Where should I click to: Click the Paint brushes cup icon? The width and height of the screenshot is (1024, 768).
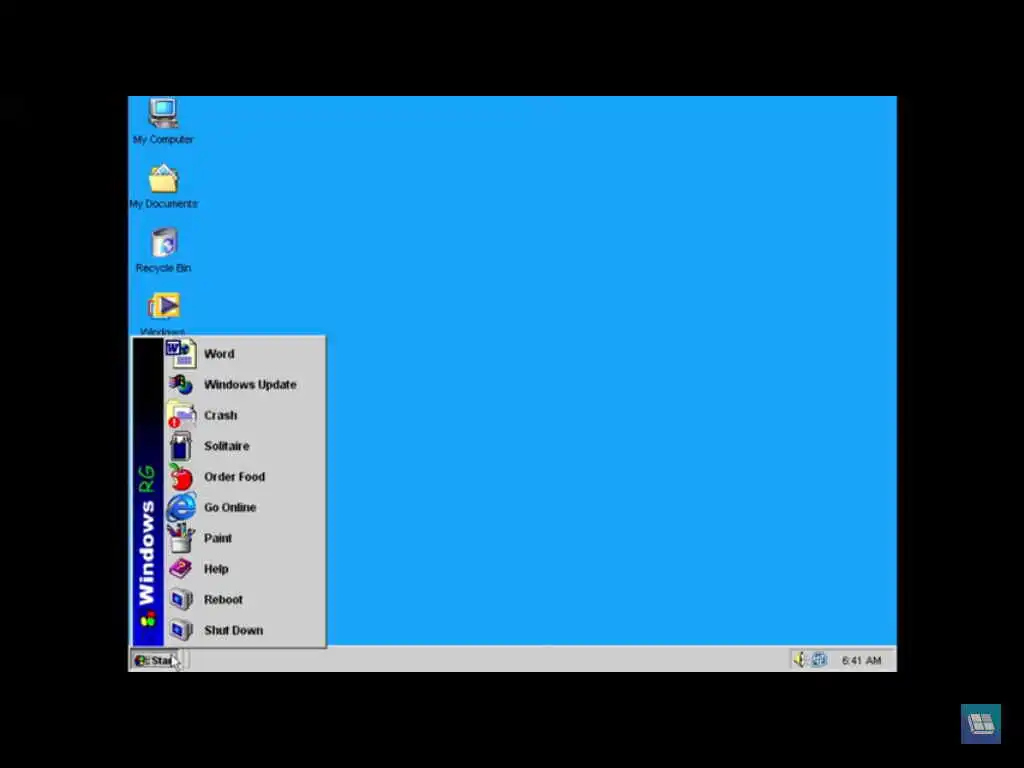(181, 538)
